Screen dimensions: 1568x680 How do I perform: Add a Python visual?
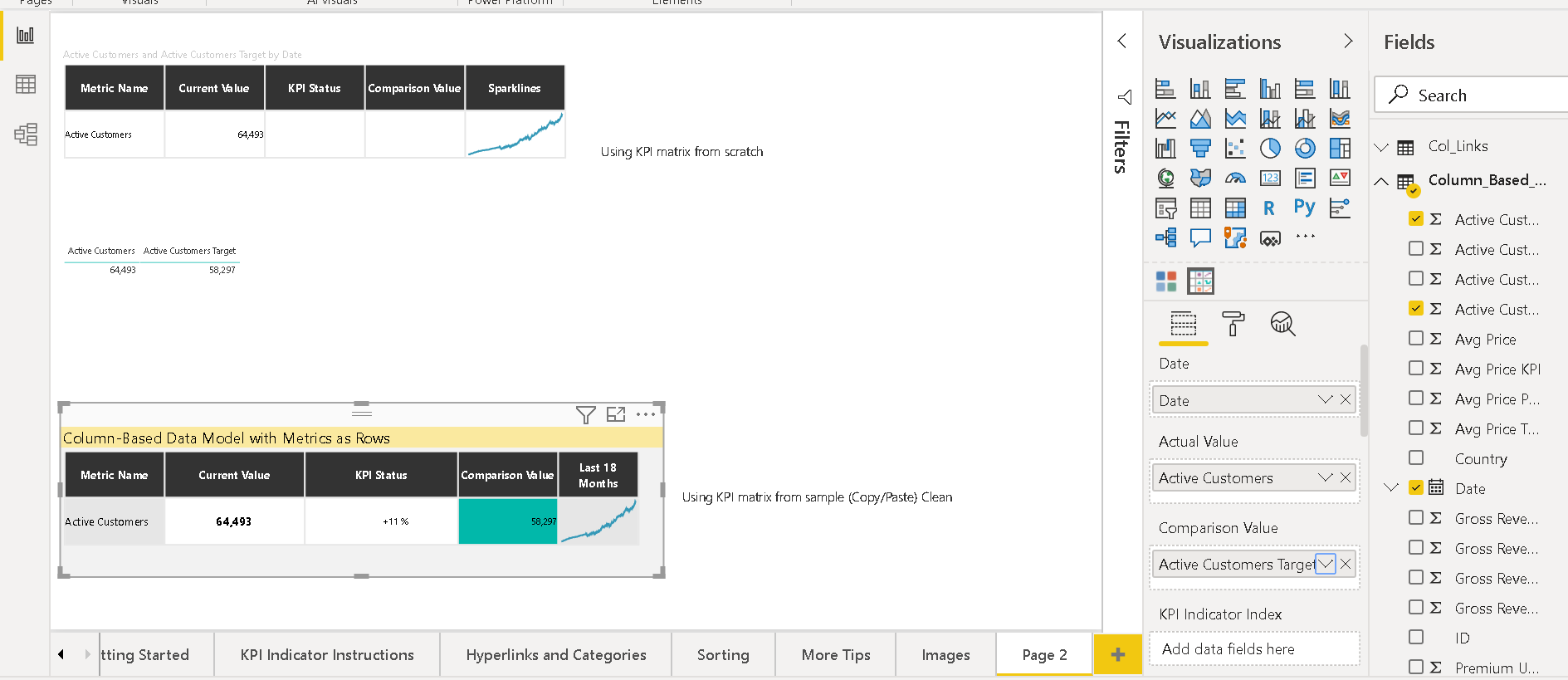[1305, 208]
